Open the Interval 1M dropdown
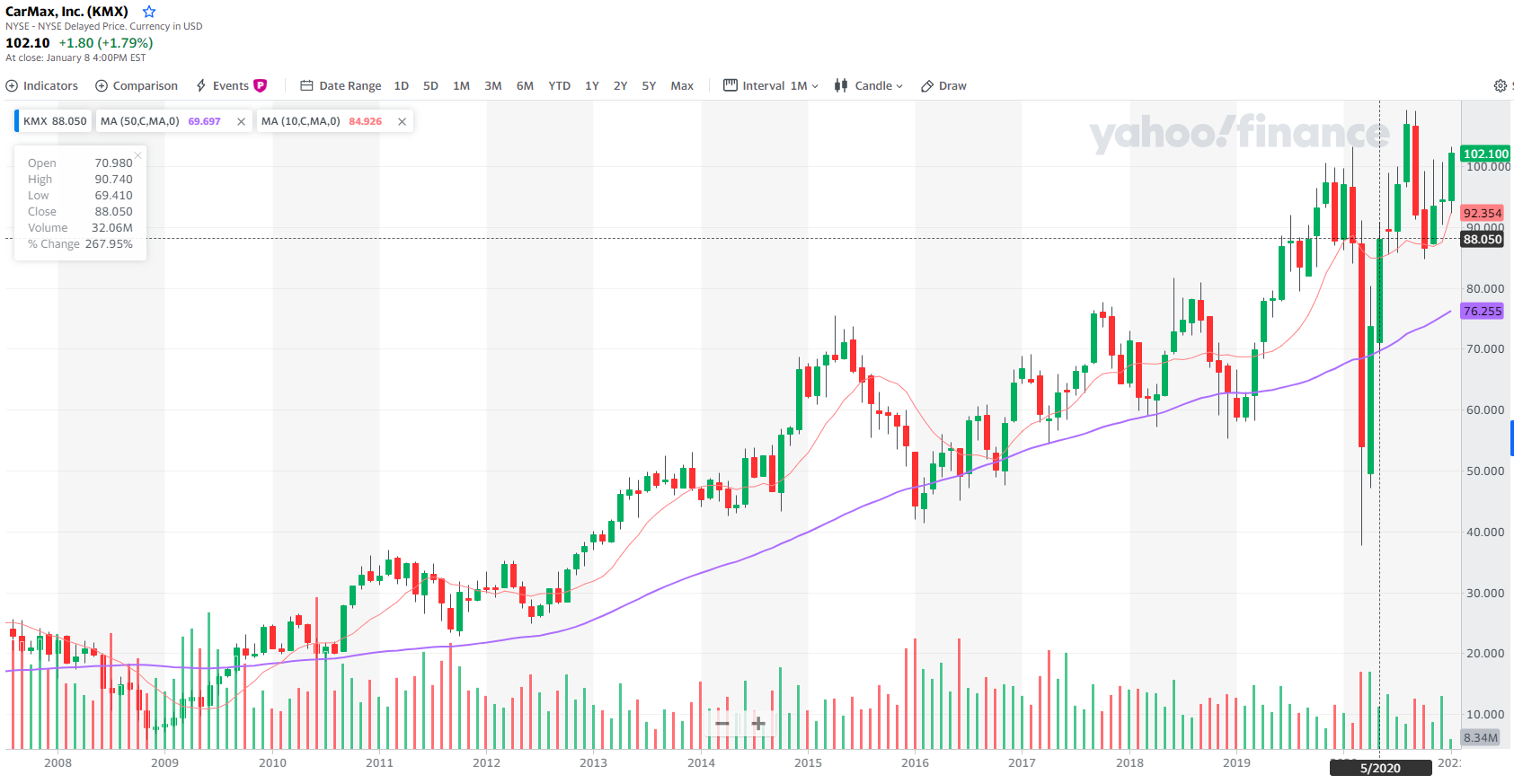 771,86
